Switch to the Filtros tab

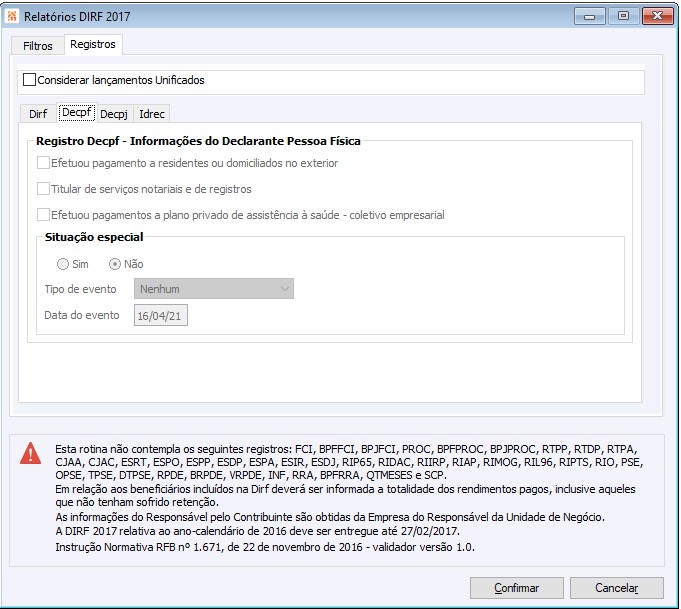coord(38,46)
